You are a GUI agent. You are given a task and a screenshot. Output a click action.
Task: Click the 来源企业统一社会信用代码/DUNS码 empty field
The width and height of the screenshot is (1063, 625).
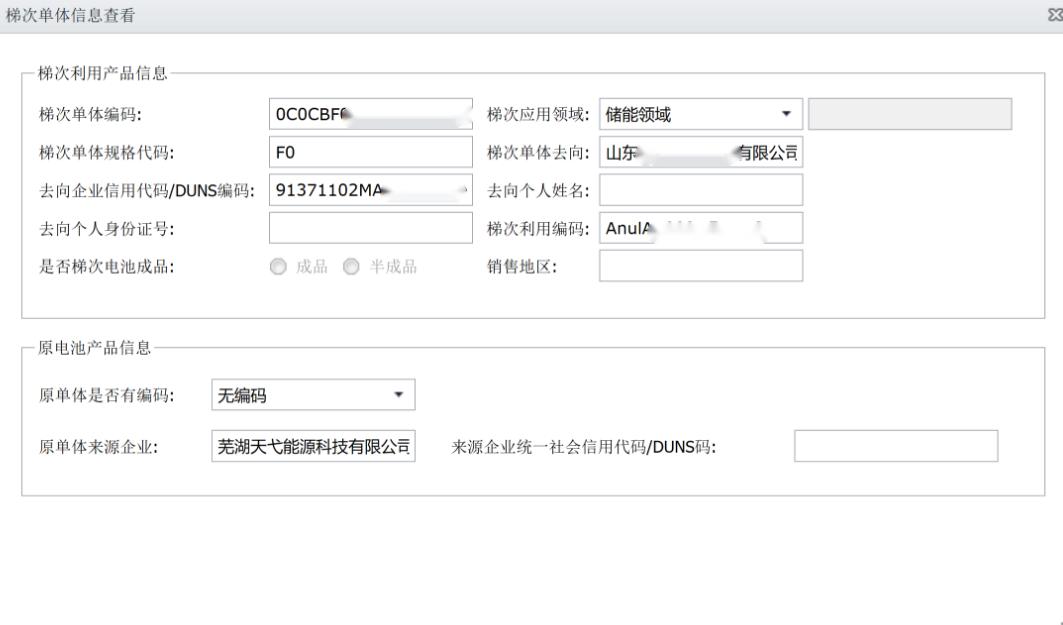[896, 446]
